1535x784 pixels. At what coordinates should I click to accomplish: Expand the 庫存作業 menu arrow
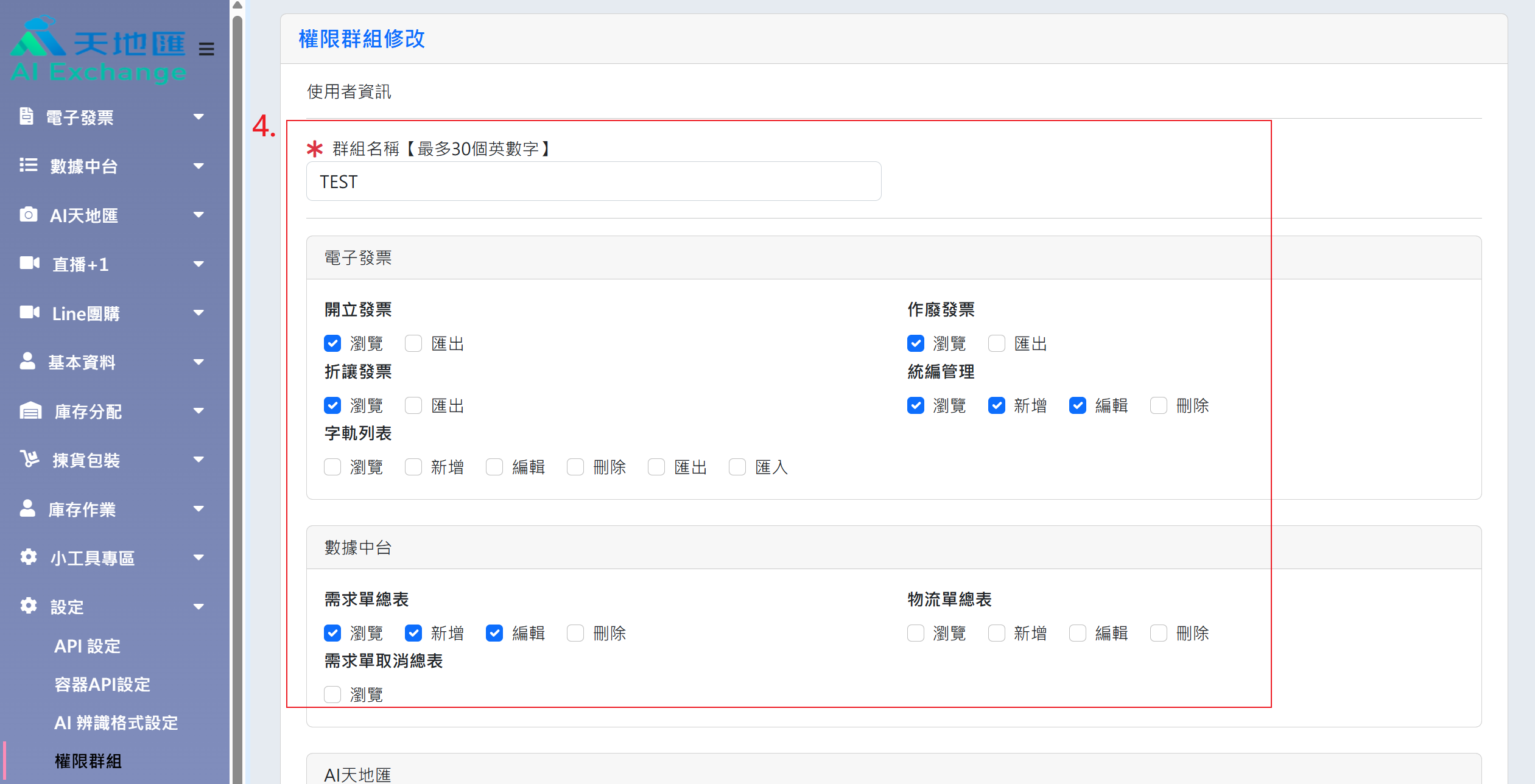(198, 509)
